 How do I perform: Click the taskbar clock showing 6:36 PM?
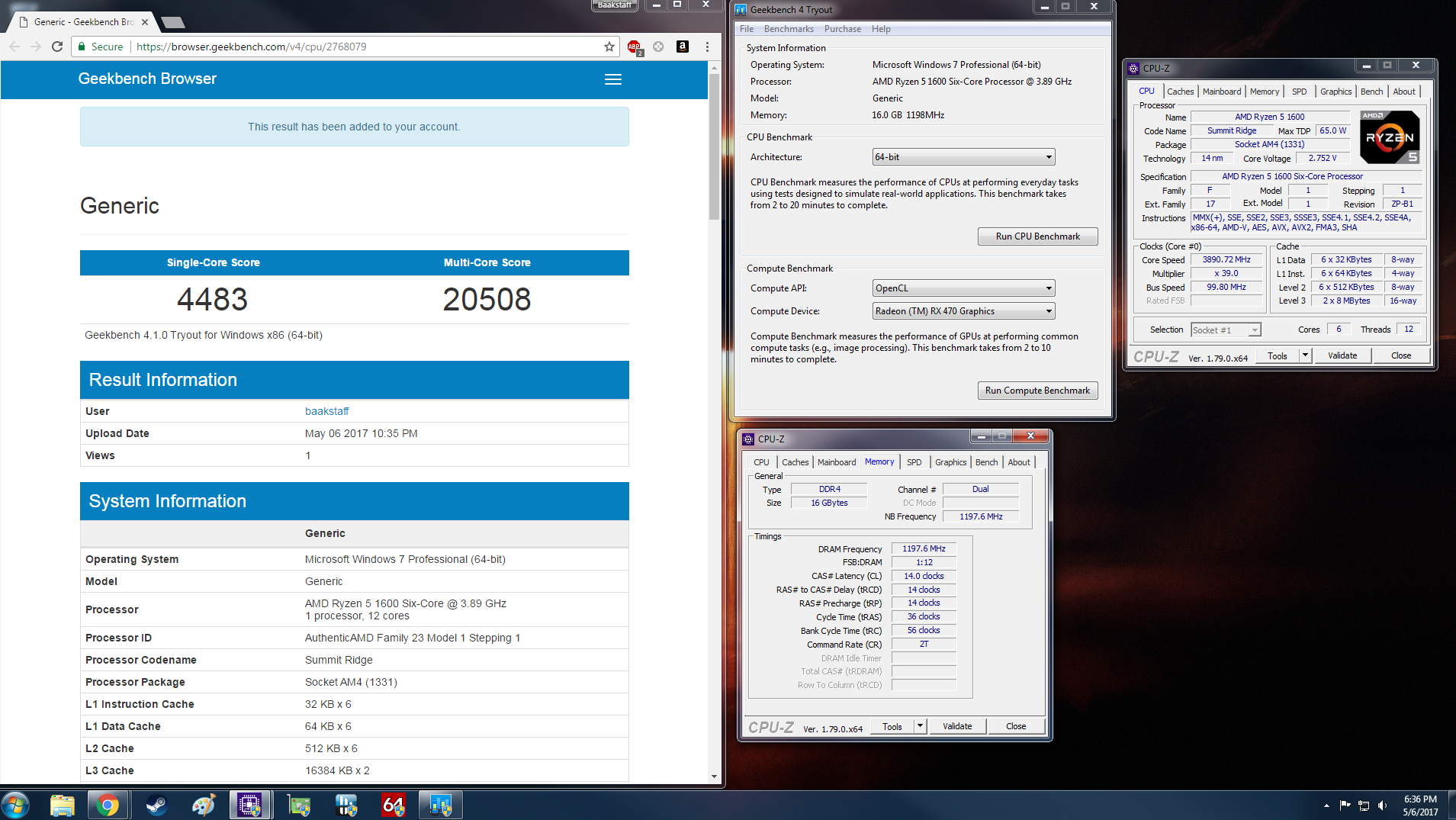pyautogui.click(x=1420, y=806)
